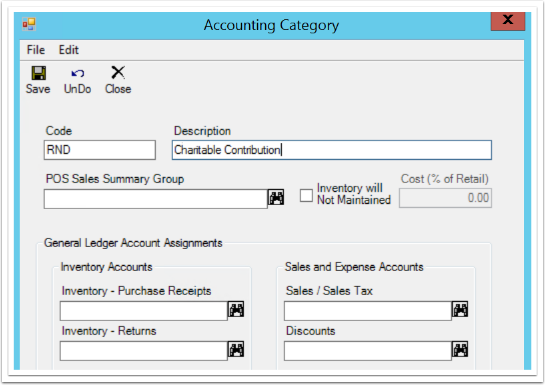This screenshot has width=545, height=385.
Task: Open the Edit menu
Action: (x=68, y=50)
